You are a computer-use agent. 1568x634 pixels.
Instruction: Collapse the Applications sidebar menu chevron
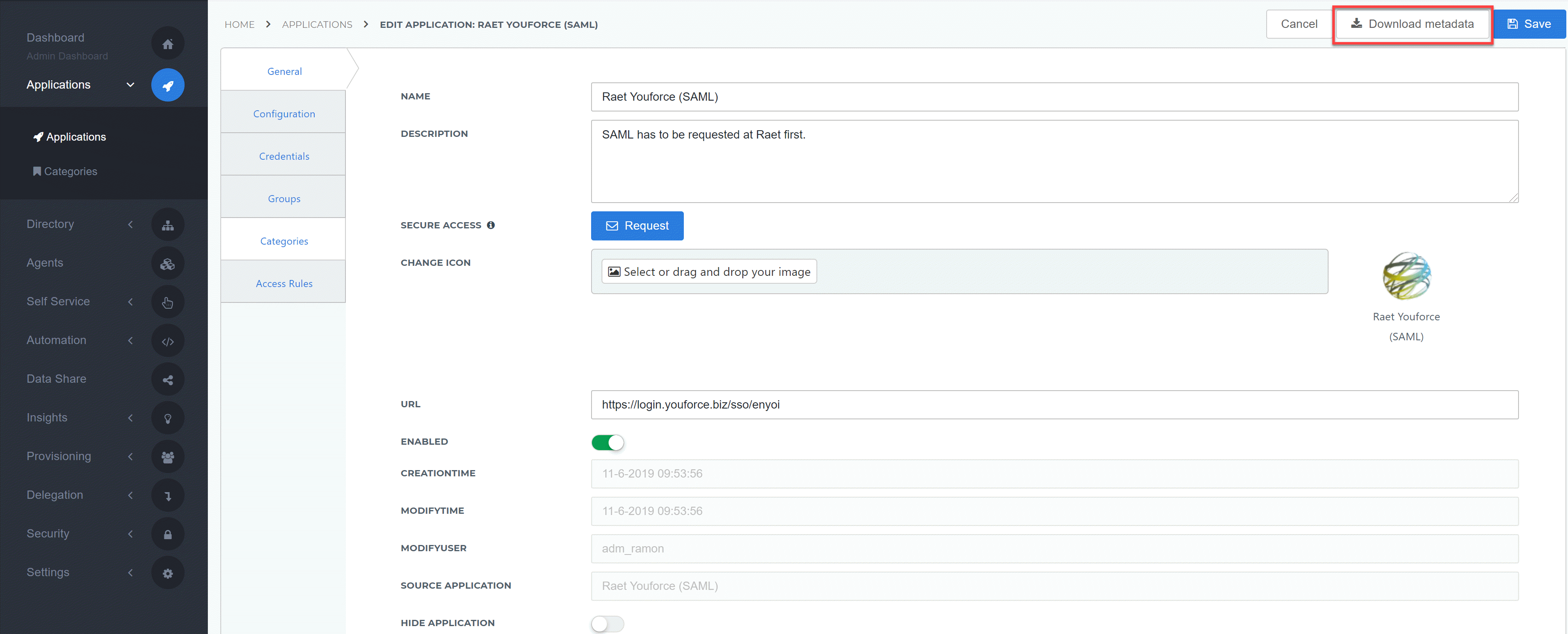(130, 84)
